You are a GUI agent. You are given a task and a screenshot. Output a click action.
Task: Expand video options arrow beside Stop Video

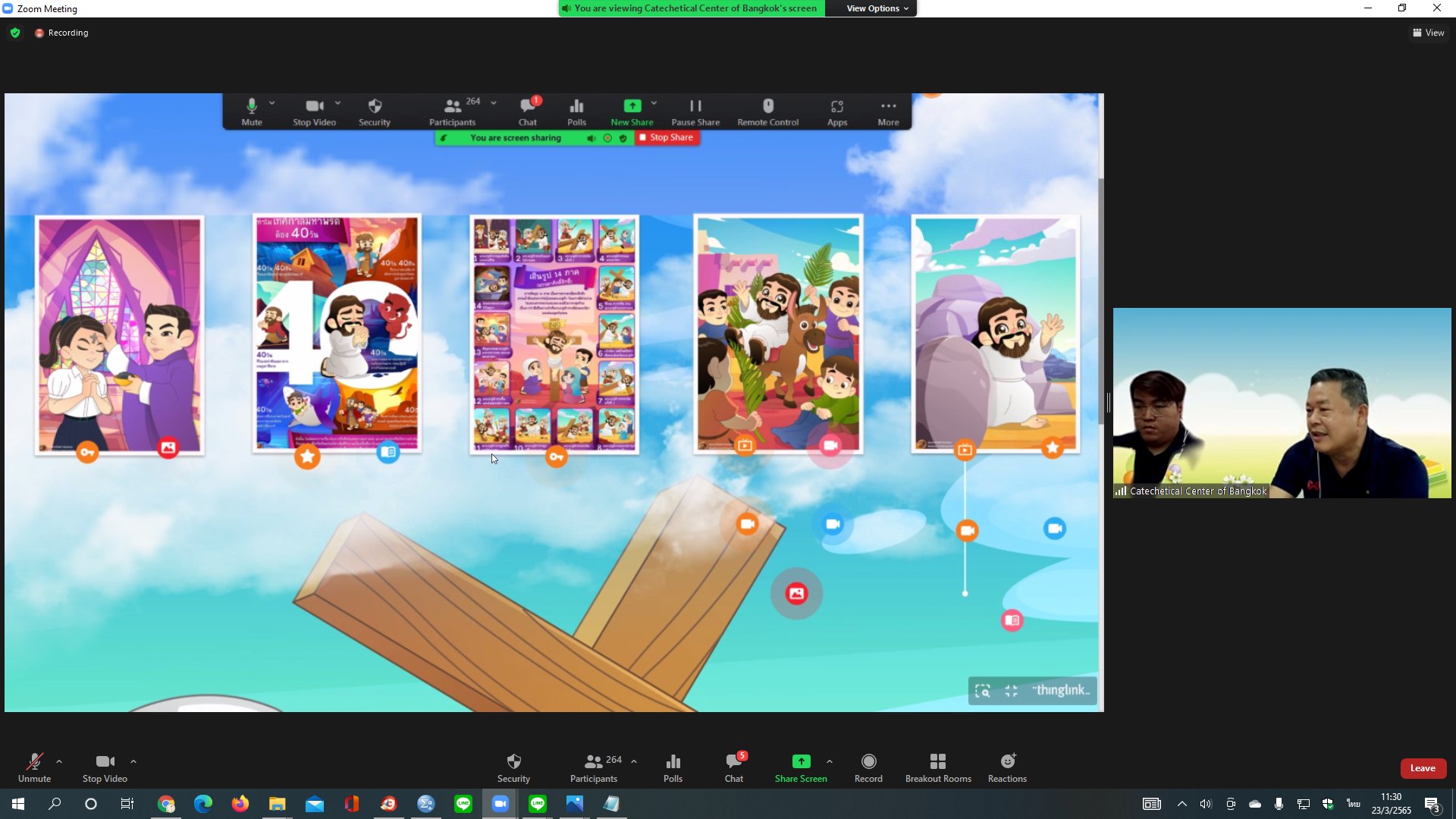133,761
